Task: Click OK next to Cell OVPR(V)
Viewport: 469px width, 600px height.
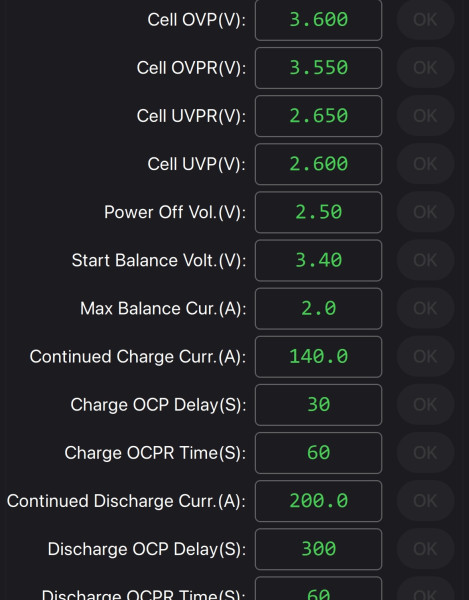Action: pos(425,68)
